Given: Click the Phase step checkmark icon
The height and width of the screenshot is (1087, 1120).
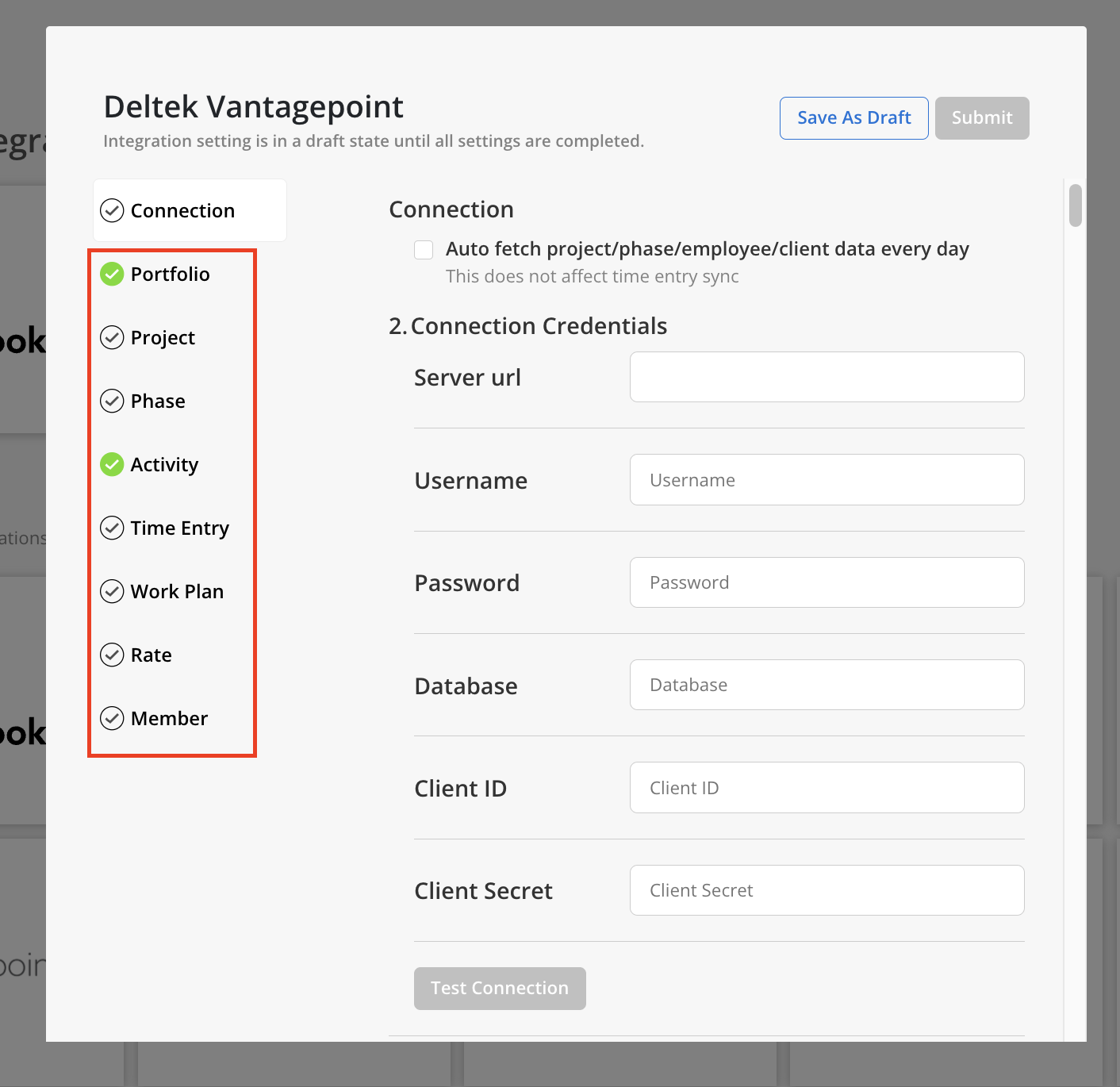Looking at the screenshot, I should click(x=112, y=401).
